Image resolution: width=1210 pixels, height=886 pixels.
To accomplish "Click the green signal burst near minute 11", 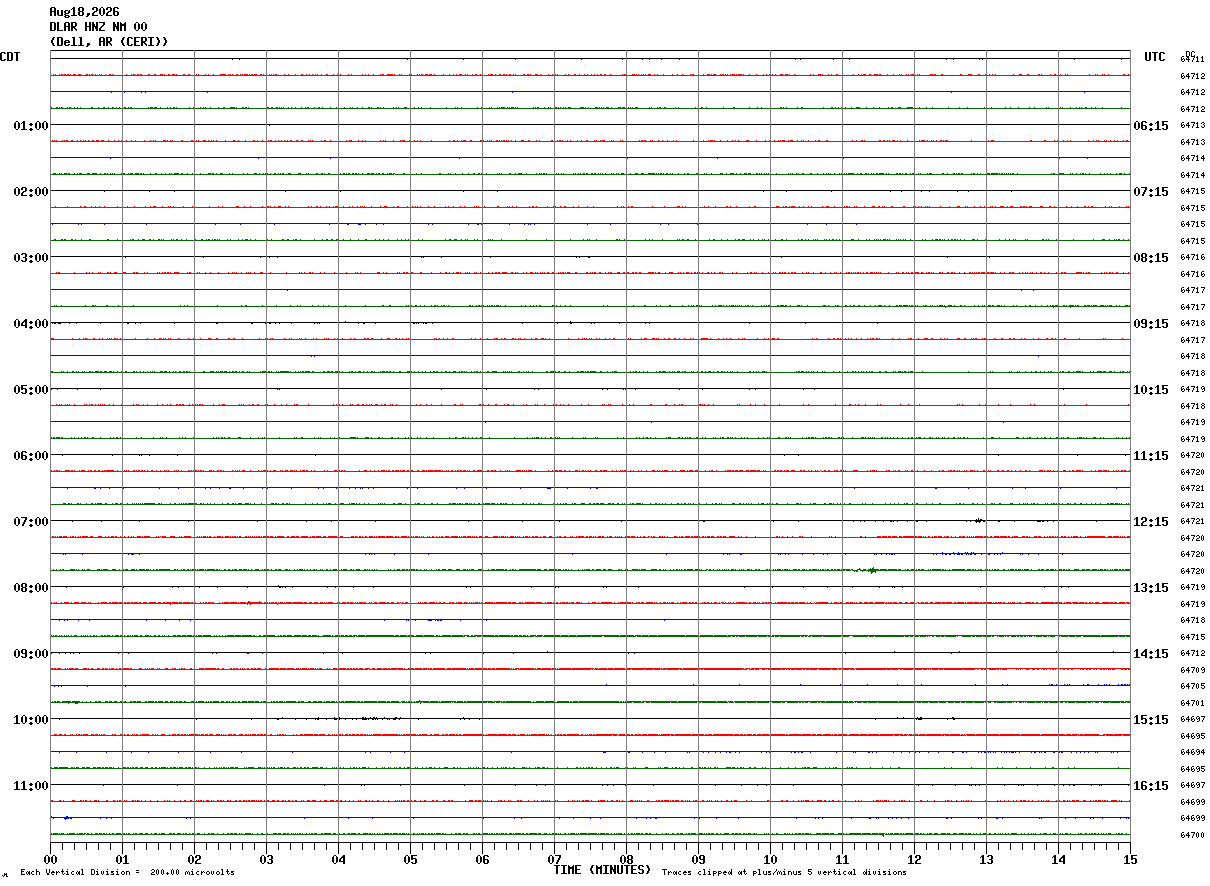I will 872,570.
